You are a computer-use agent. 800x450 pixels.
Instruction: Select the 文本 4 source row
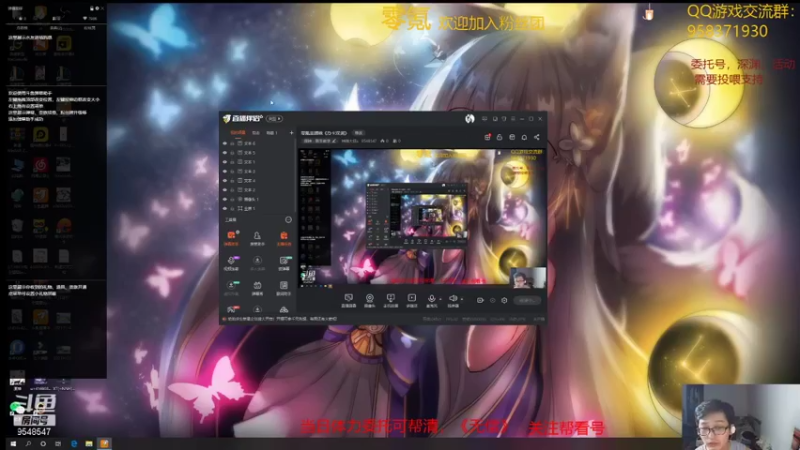[x=258, y=181]
